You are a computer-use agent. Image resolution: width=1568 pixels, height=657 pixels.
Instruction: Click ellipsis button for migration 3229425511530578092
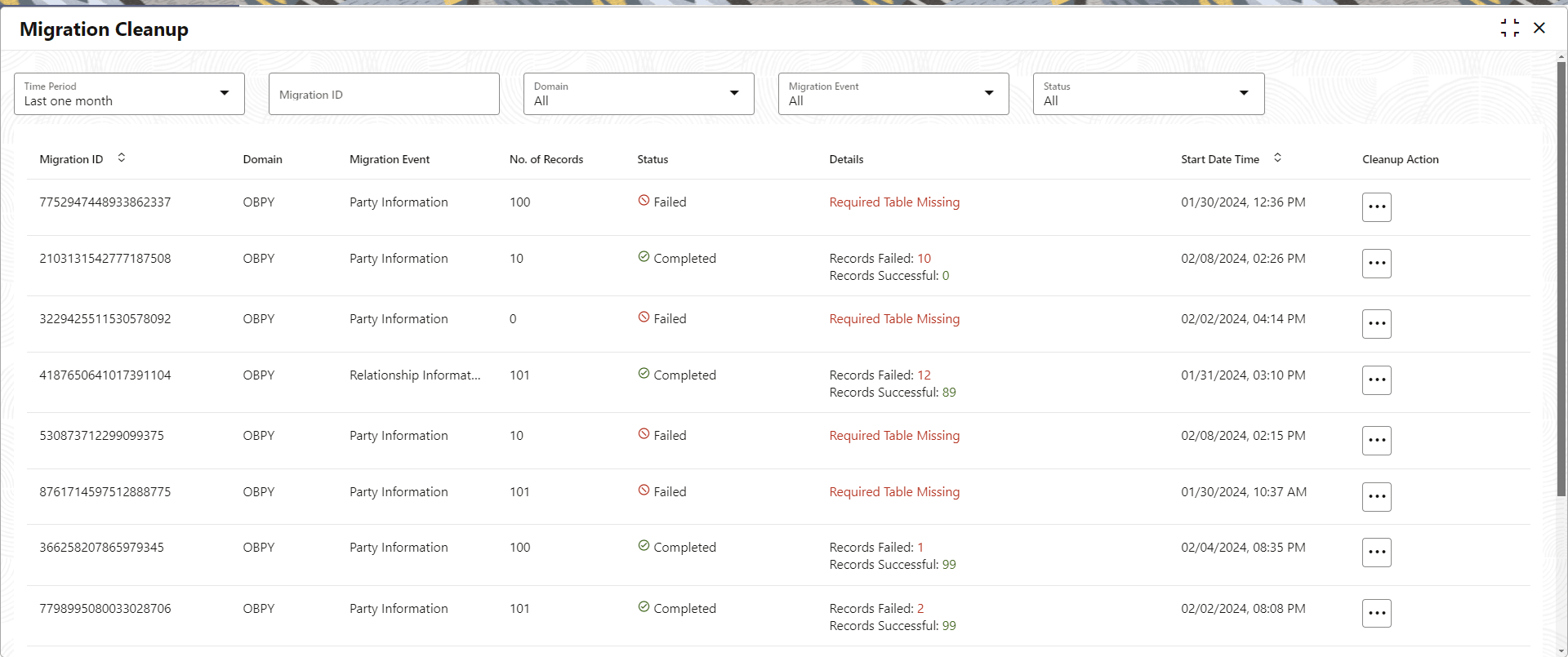1376,324
